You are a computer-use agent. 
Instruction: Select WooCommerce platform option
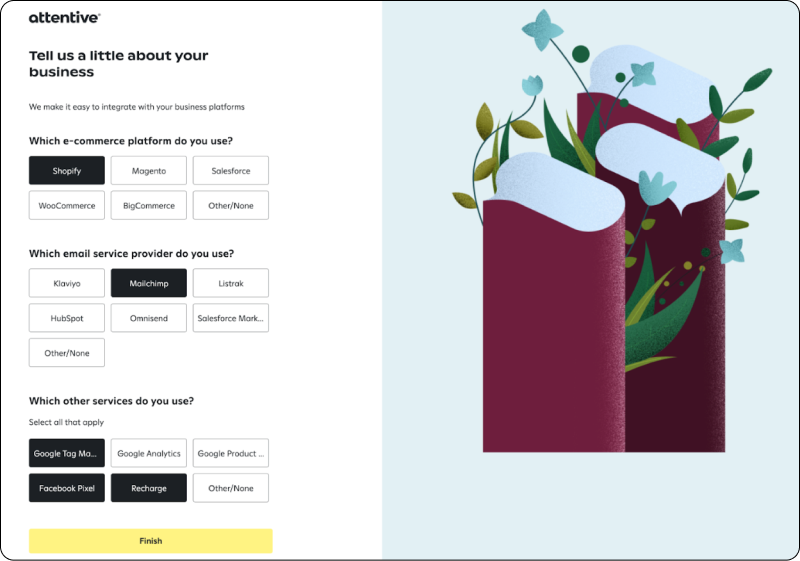[67, 205]
